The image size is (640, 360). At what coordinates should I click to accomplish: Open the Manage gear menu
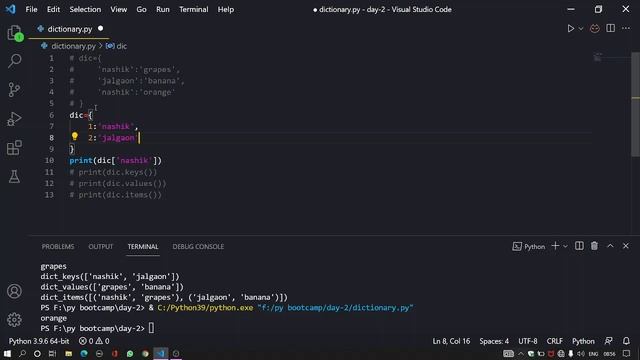(x=14, y=320)
